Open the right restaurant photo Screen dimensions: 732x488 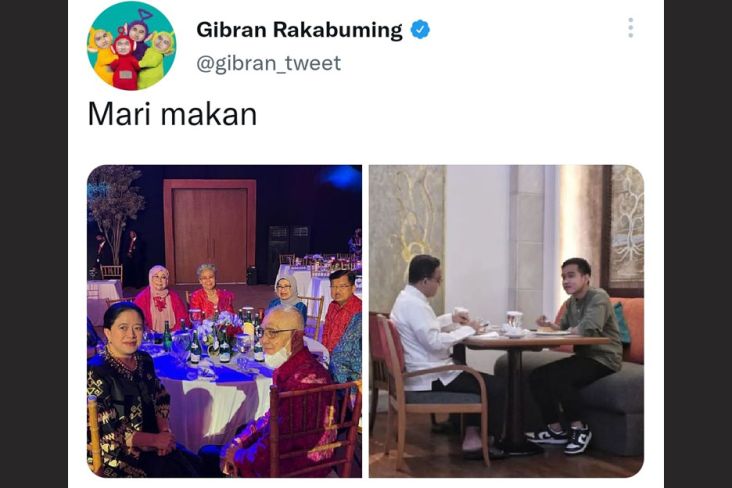507,321
